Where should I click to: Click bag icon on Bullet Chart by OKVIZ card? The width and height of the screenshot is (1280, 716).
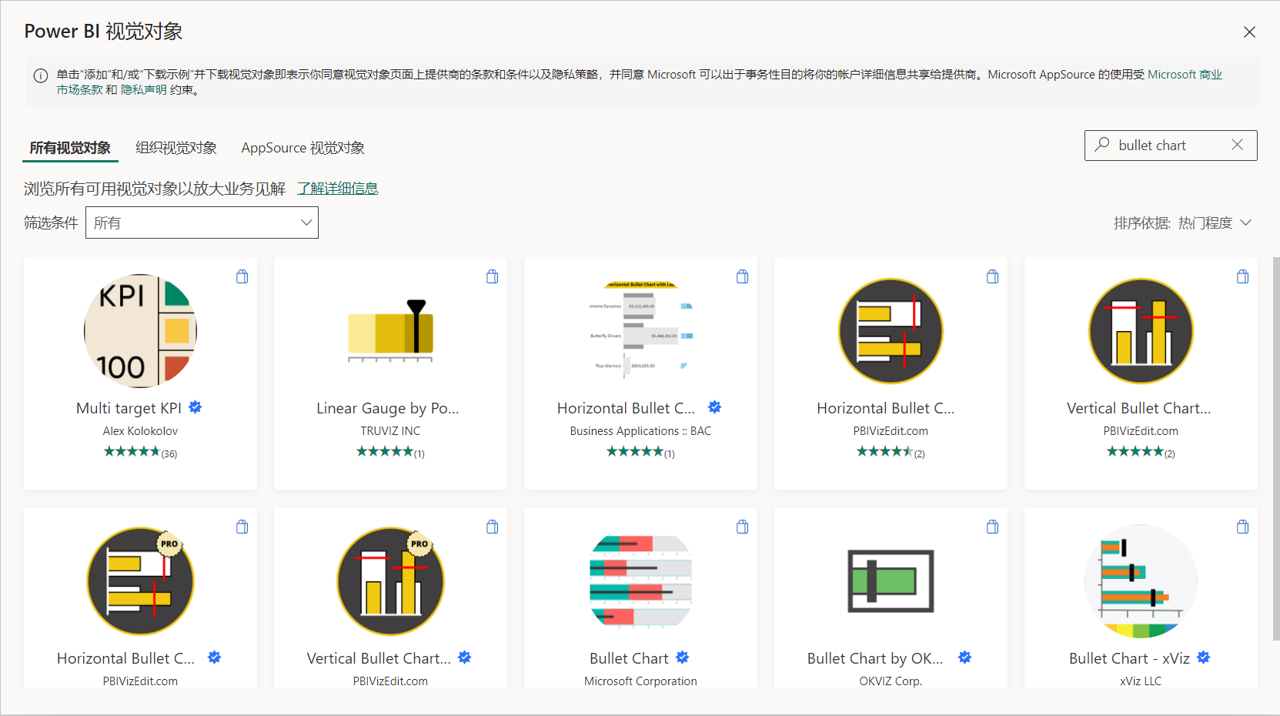(993, 526)
